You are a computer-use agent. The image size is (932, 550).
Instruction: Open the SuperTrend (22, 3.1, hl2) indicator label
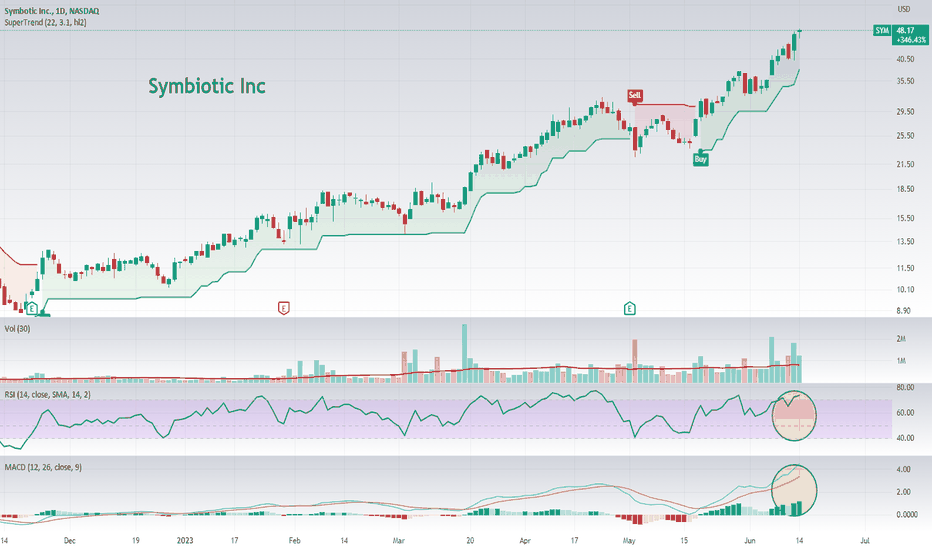tap(45, 23)
